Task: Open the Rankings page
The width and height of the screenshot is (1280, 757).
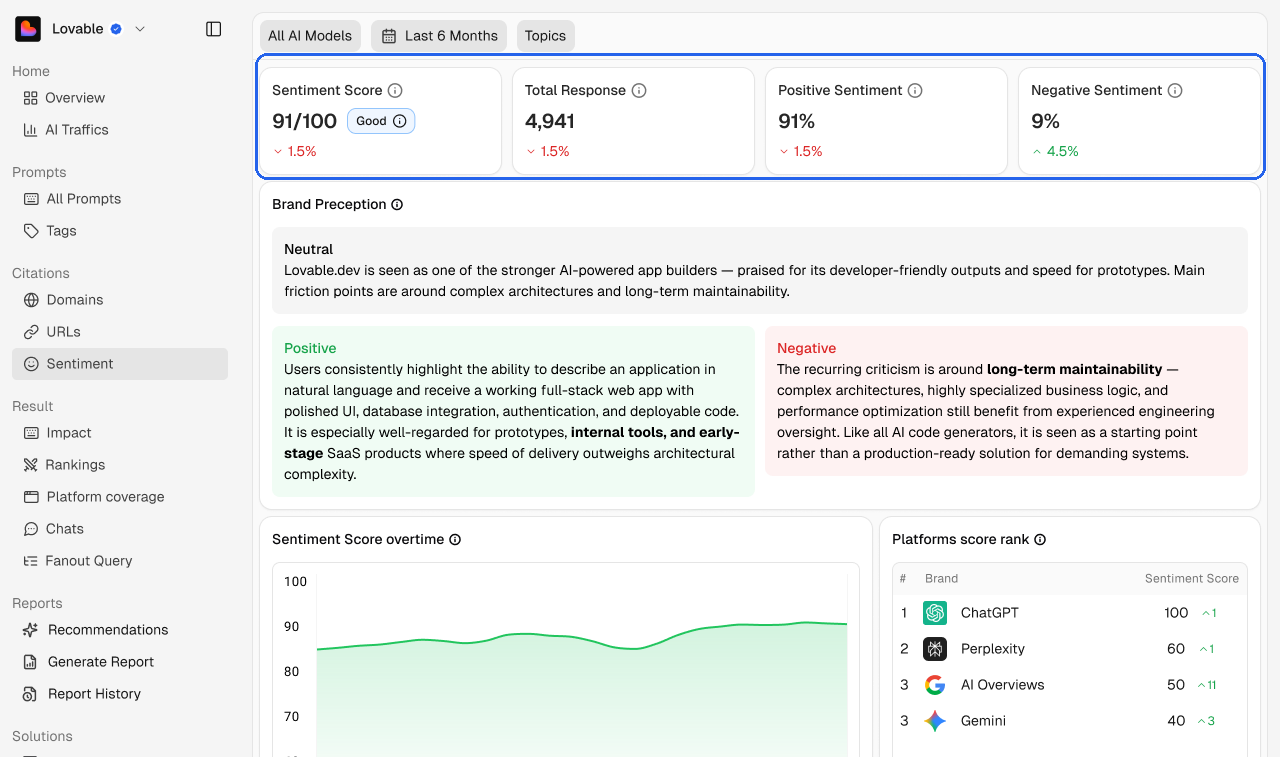Action: pyautogui.click(x=120, y=465)
